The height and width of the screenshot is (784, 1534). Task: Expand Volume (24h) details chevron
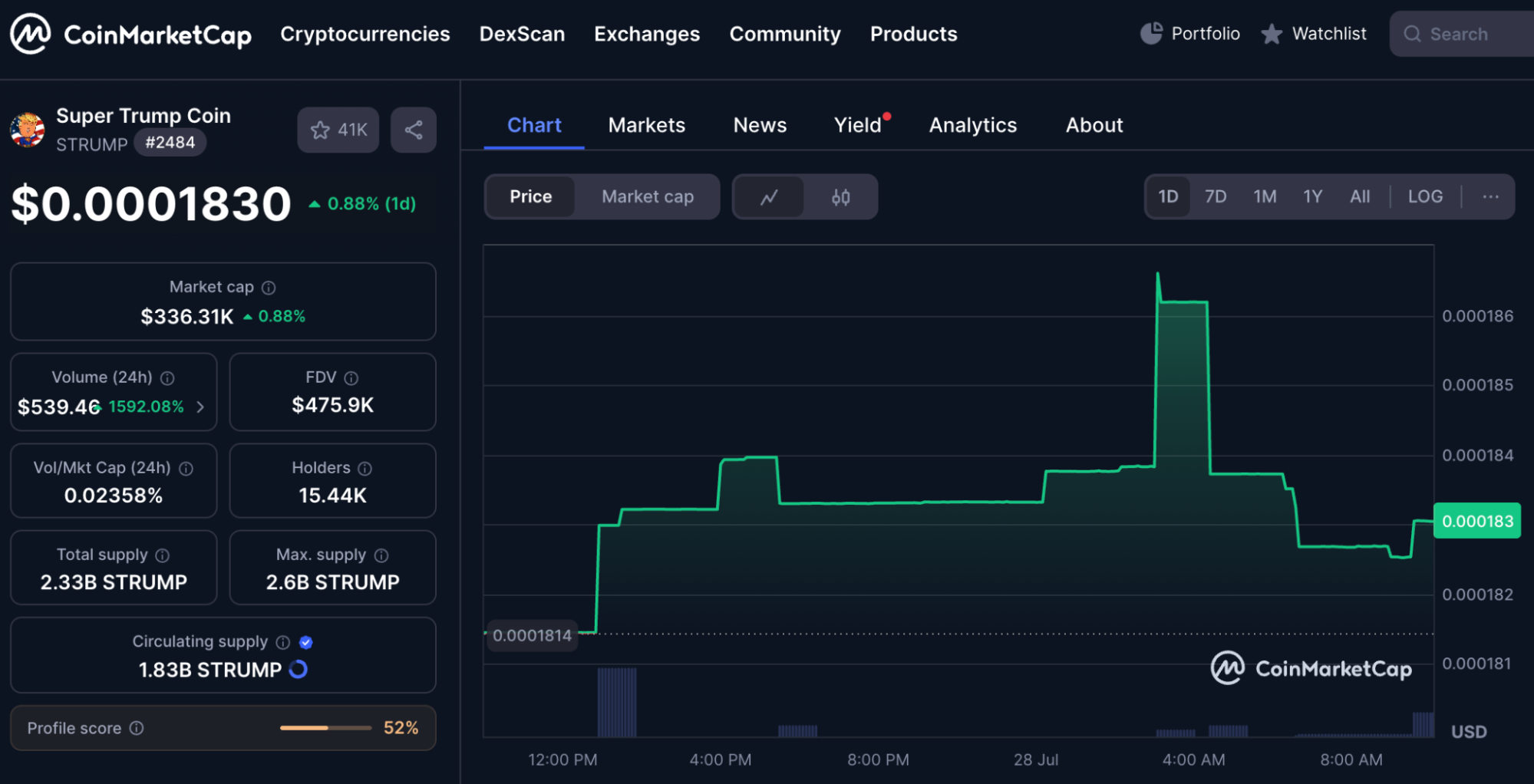[200, 407]
